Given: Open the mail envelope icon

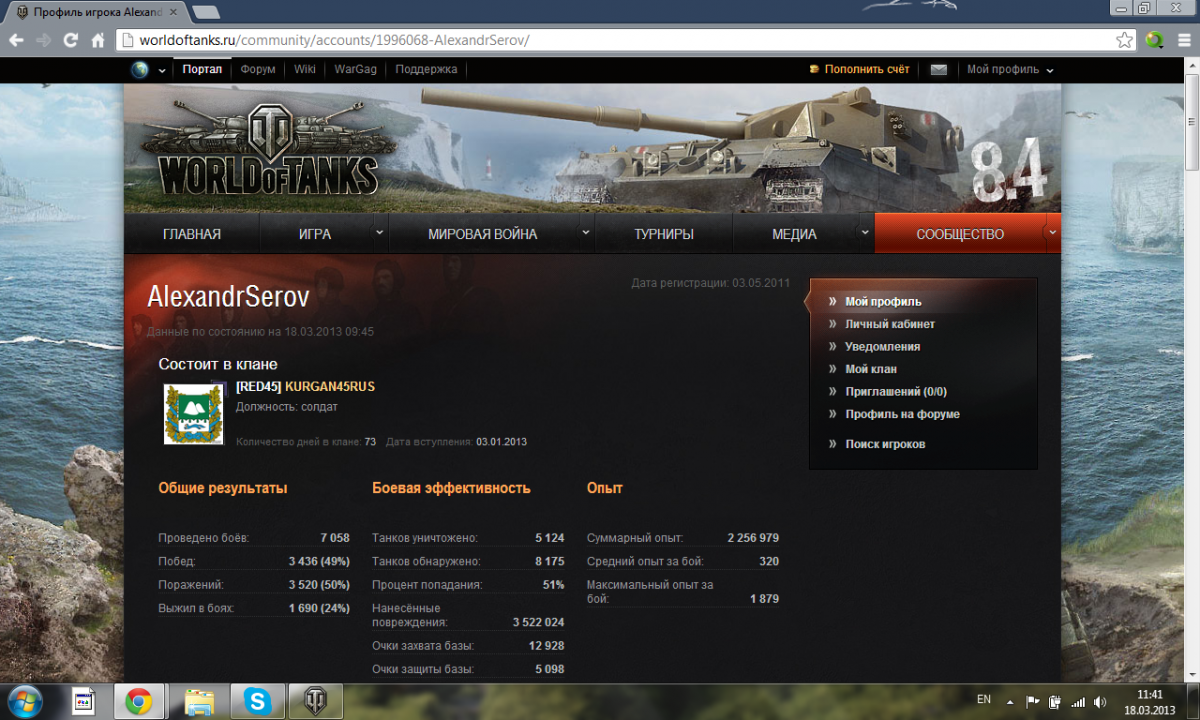Looking at the screenshot, I should point(938,70).
